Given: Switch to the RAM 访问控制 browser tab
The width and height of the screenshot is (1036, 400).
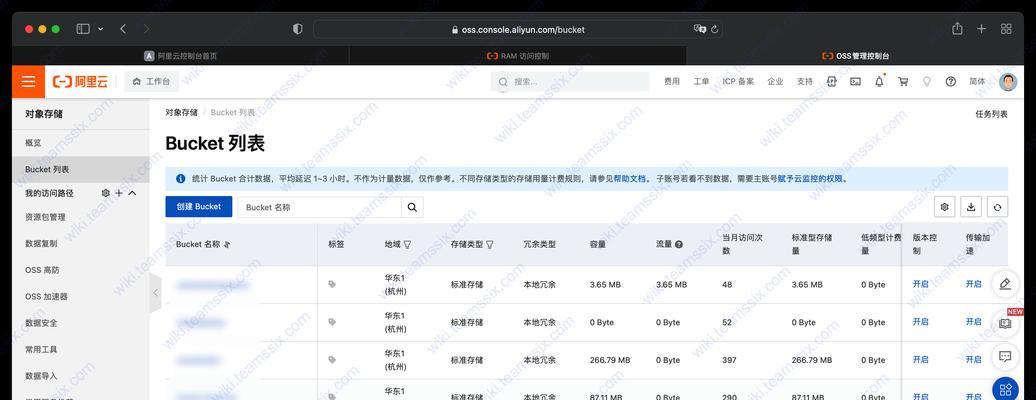Looking at the screenshot, I should (x=518, y=56).
